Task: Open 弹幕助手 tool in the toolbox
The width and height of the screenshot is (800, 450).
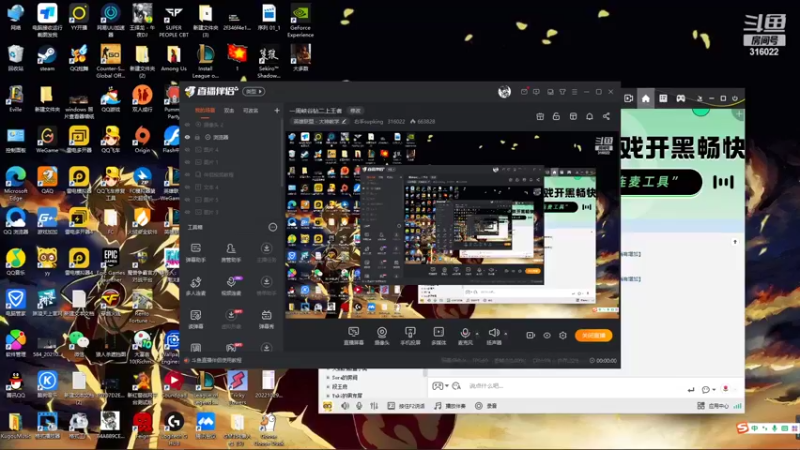Action: [x=195, y=252]
